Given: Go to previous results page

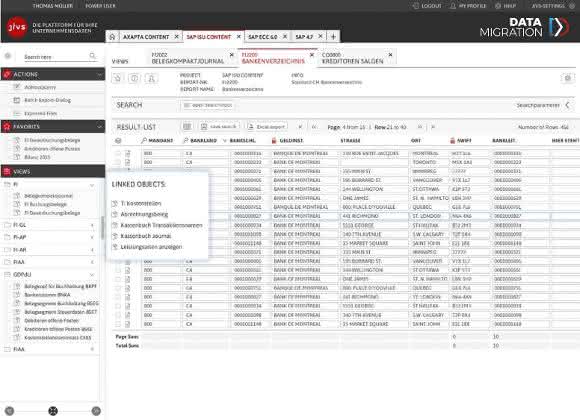Looking at the screenshot, I should coord(314,127).
